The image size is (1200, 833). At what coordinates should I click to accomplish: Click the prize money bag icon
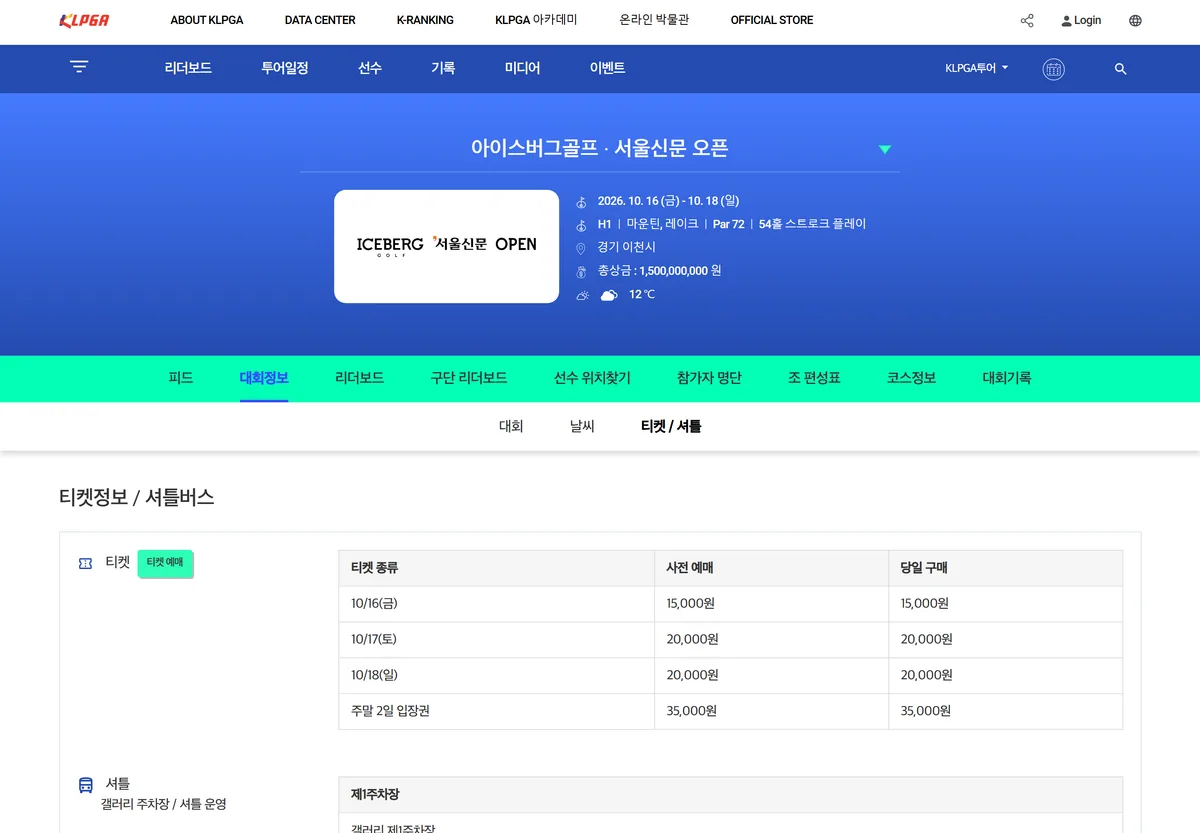(x=581, y=271)
